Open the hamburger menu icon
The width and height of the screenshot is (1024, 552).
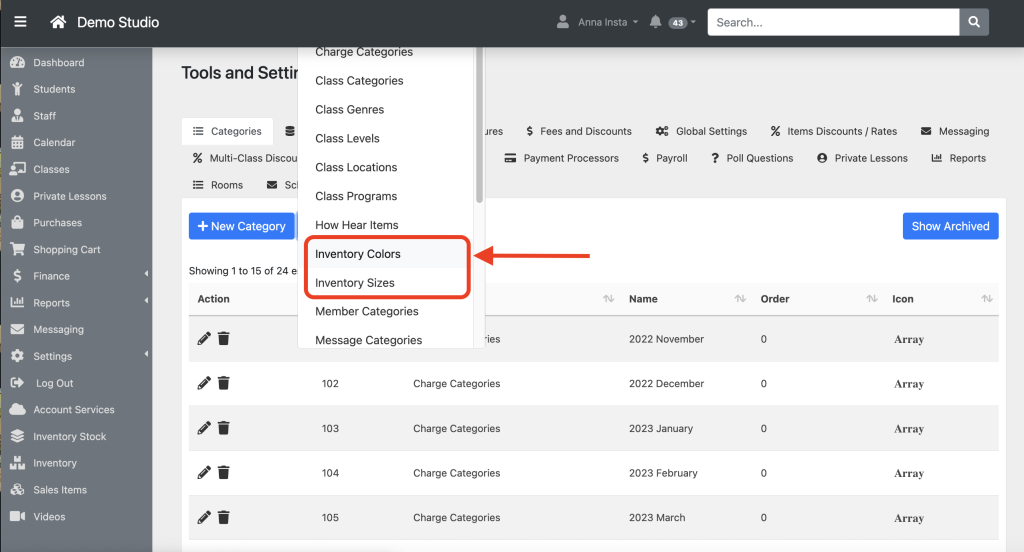[x=20, y=22]
